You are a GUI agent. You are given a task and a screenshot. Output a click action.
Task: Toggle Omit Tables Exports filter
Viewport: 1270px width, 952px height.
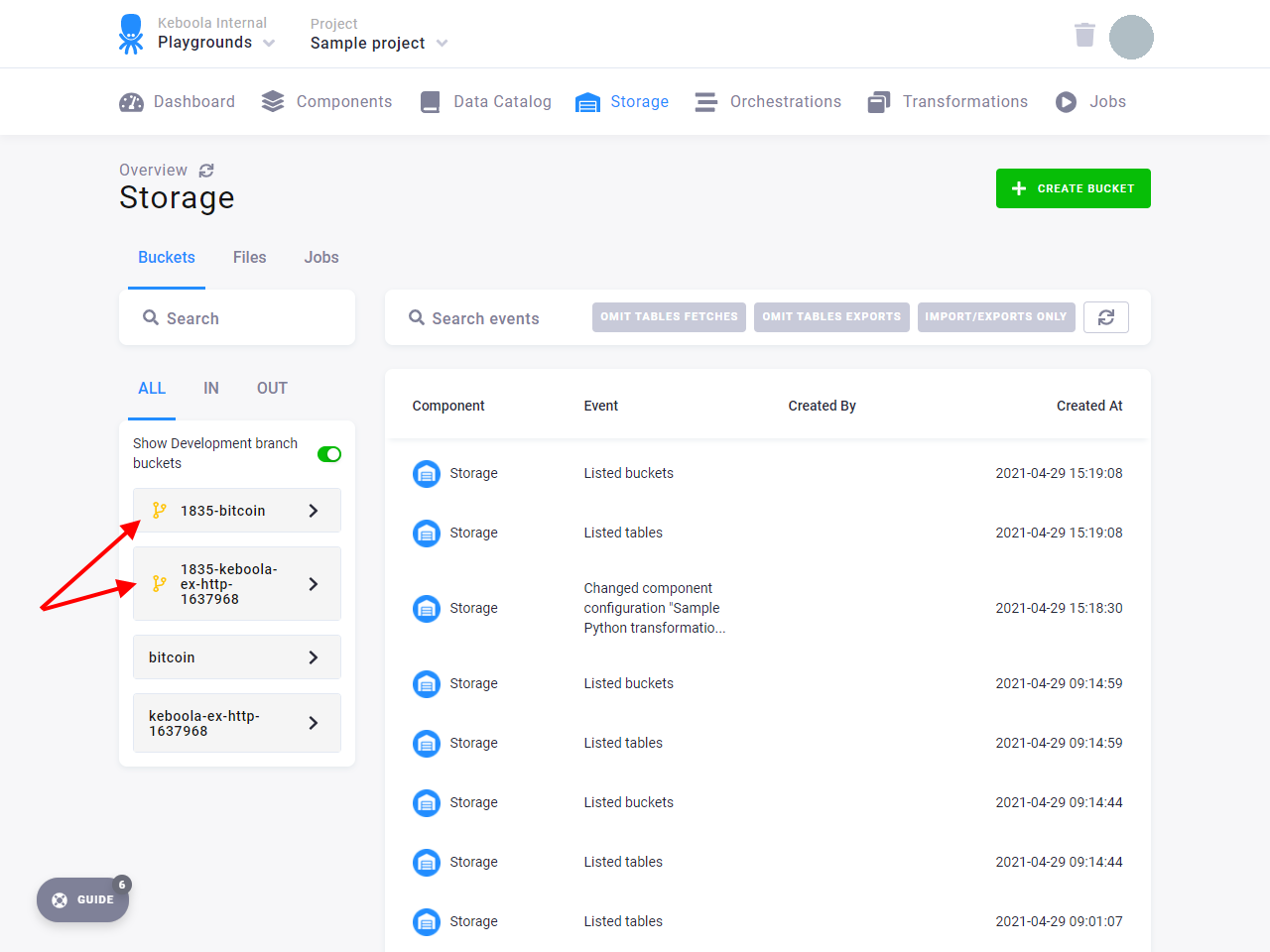pos(831,317)
